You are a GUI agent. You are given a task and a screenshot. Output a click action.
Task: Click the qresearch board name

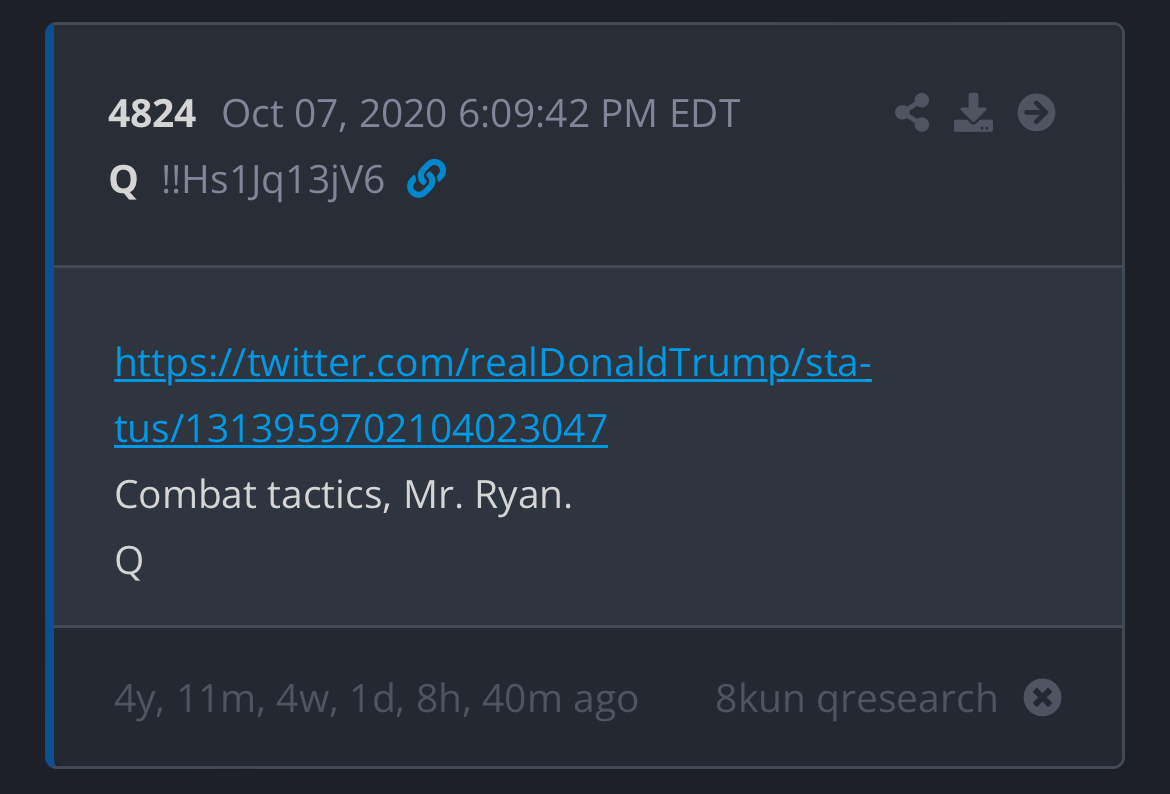(907, 698)
